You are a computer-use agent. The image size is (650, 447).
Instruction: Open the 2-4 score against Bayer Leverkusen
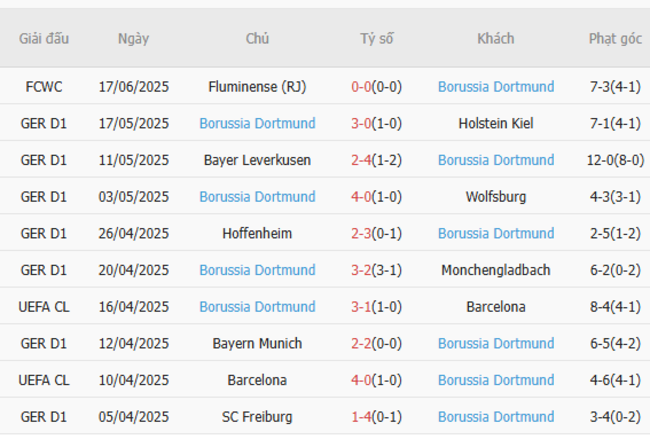pyautogui.click(x=362, y=160)
